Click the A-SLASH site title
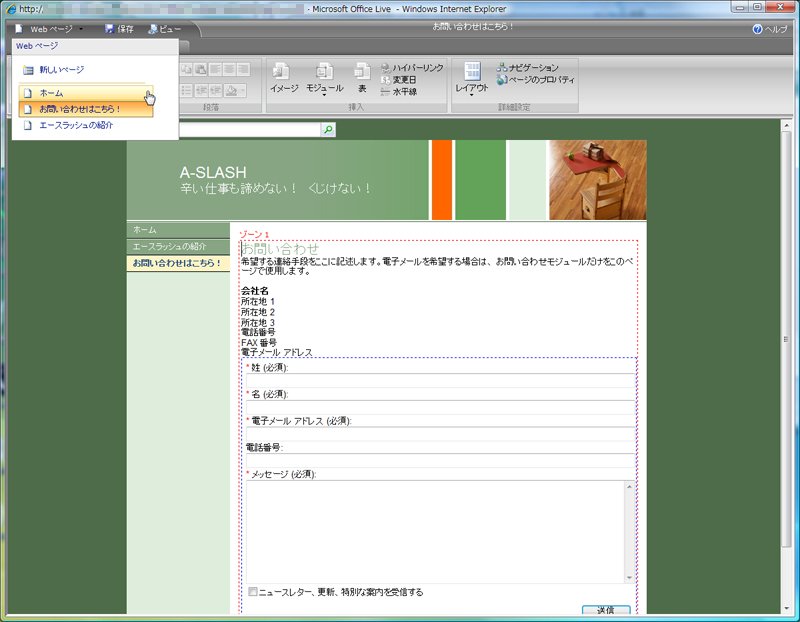This screenshot has height=622, width=800. pos(213,172)
